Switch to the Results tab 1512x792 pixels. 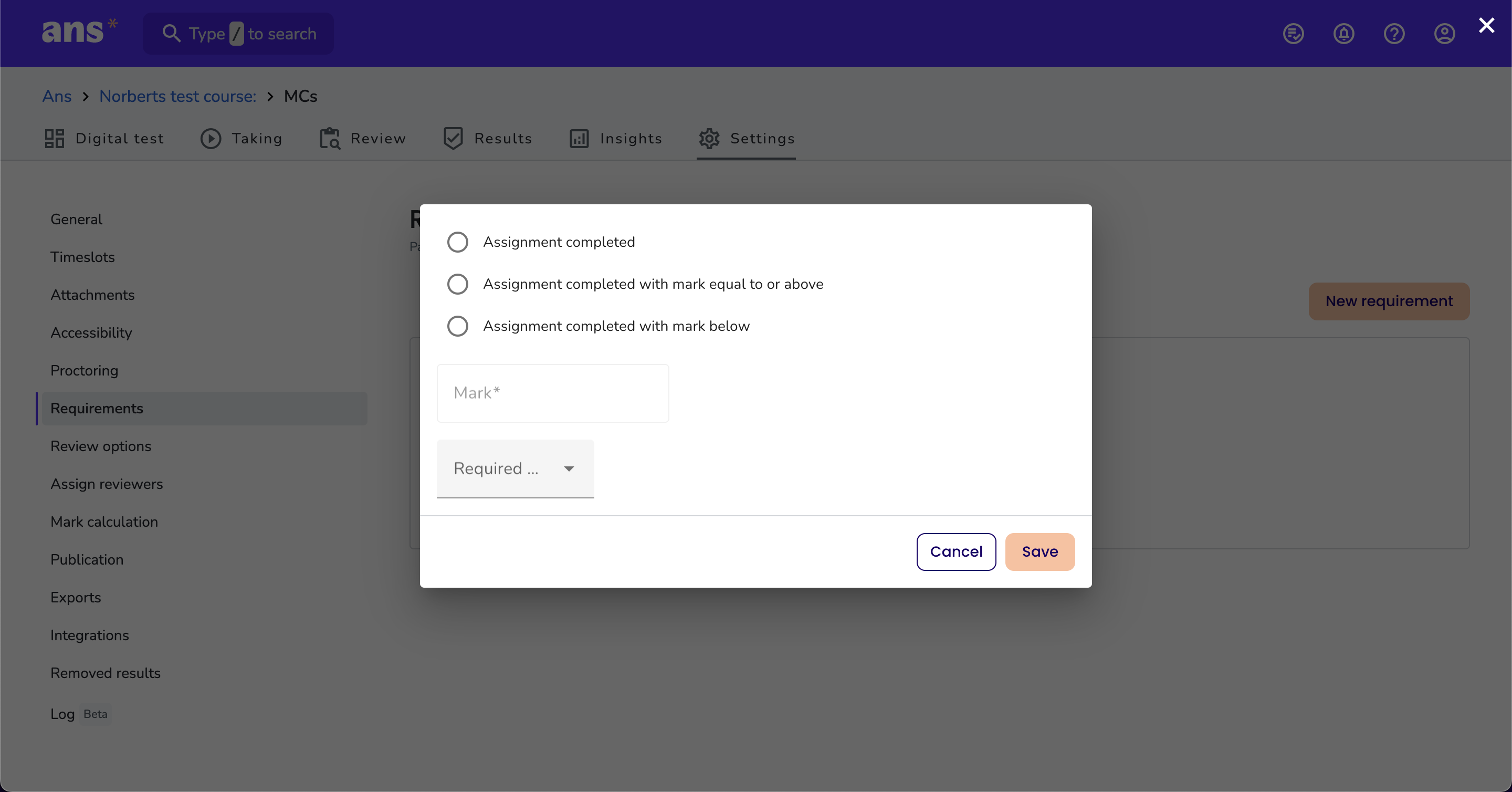point(488,139)
